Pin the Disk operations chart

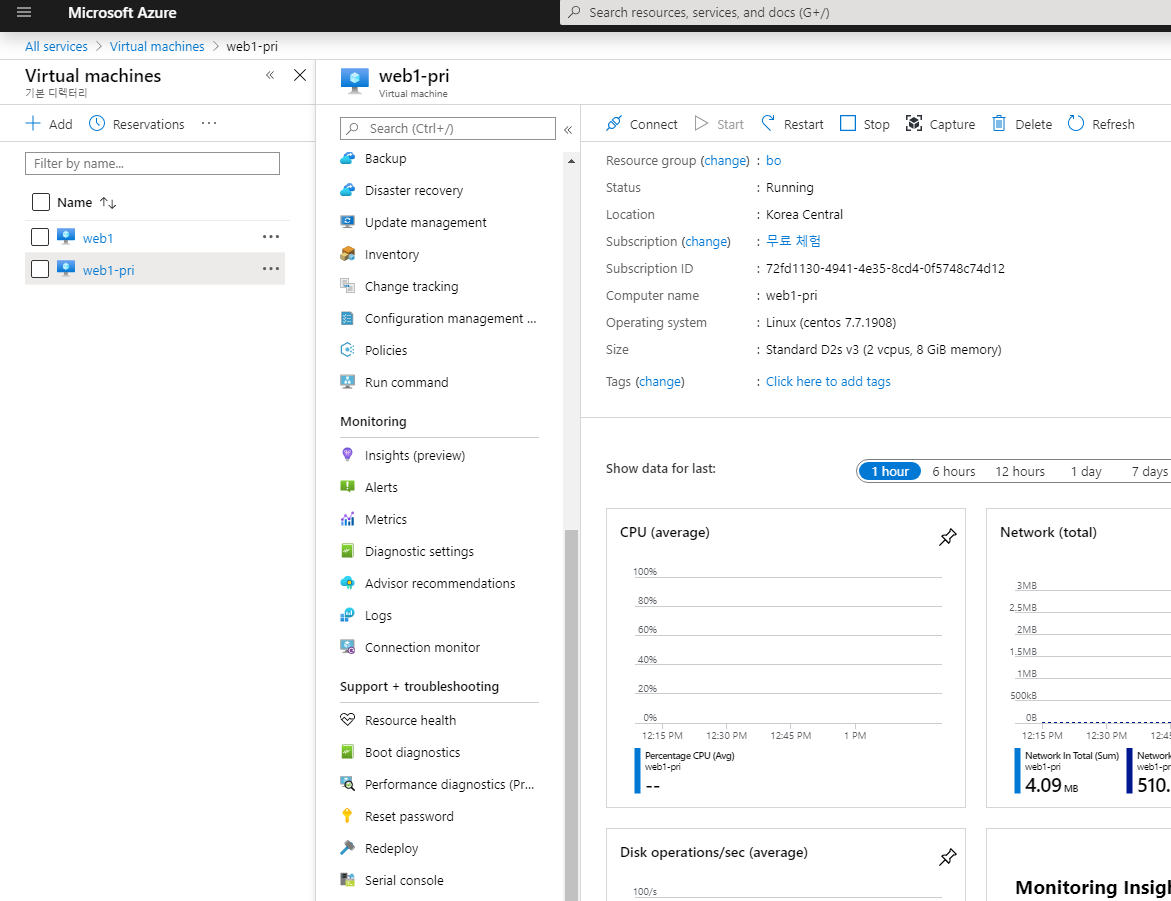pos(947,856)
